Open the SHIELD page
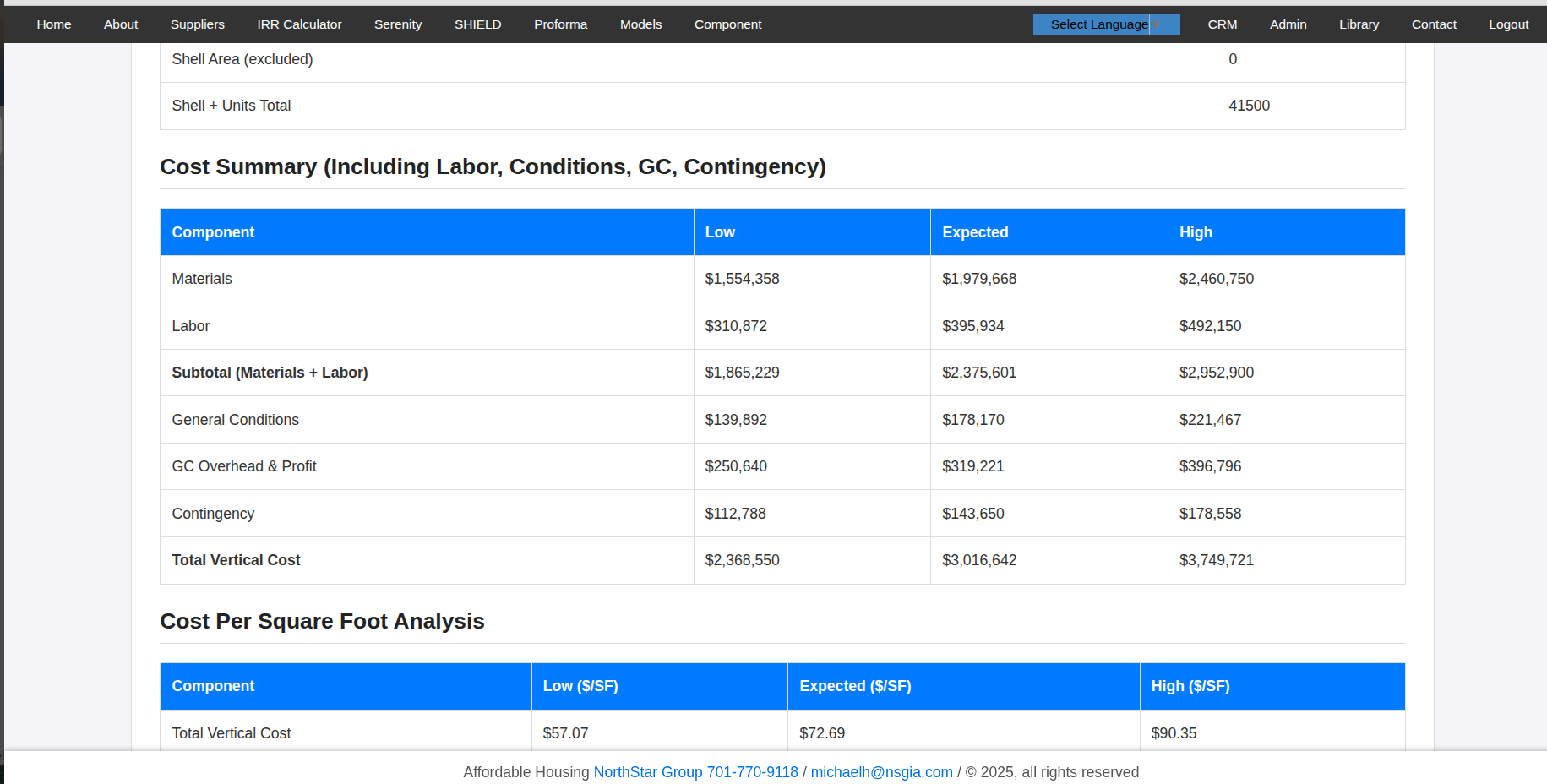 [x=477, y=24]
